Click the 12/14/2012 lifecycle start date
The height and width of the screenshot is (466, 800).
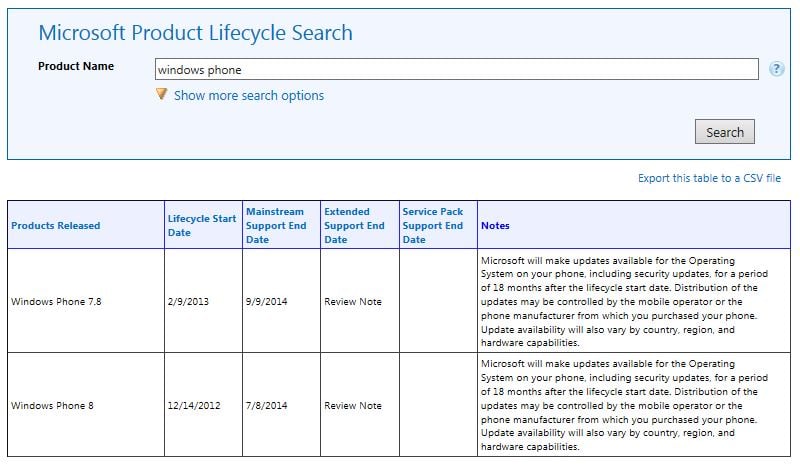coord(195,406)
